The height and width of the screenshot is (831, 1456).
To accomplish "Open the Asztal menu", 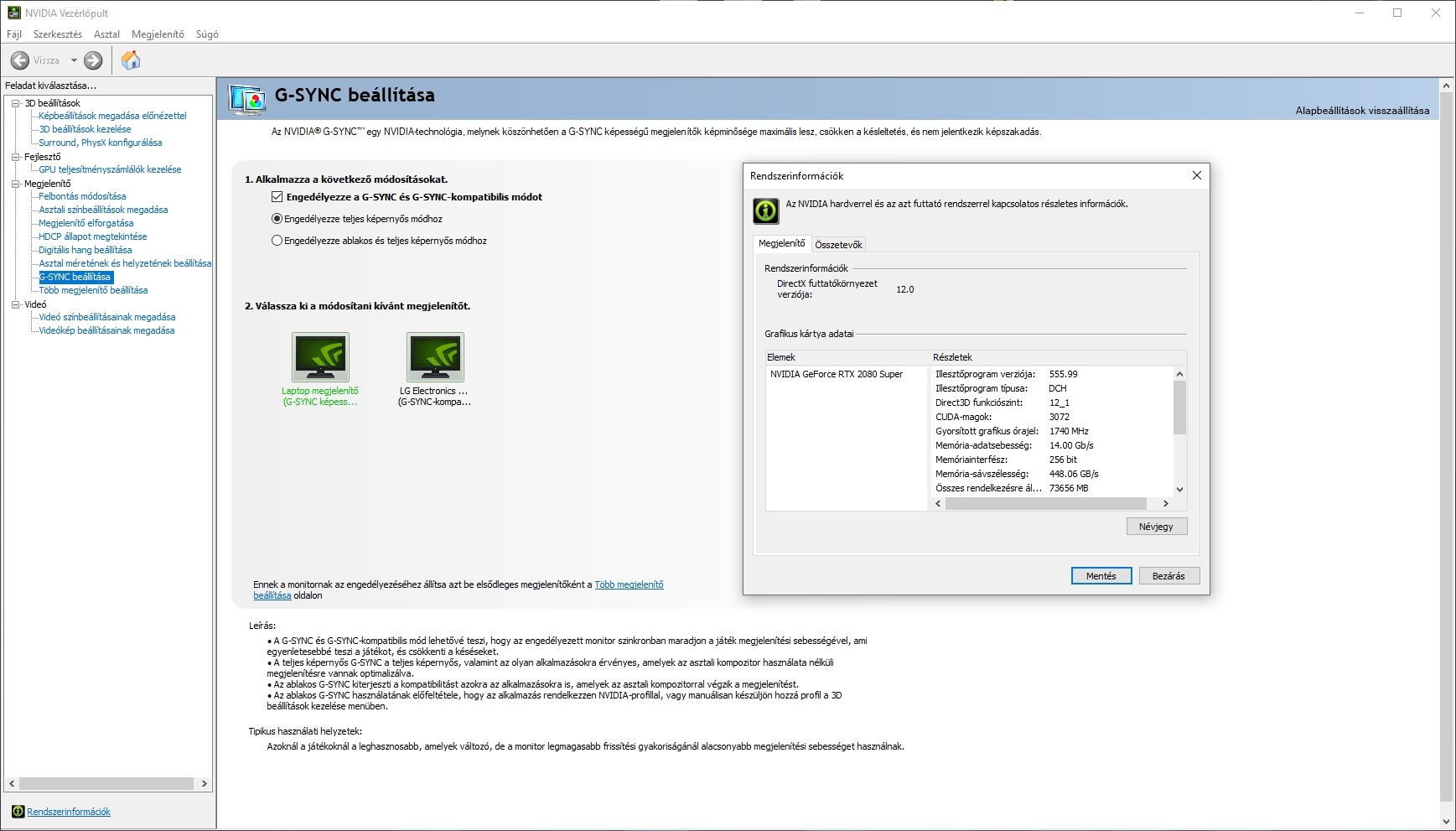I will [x=106, y=34].
